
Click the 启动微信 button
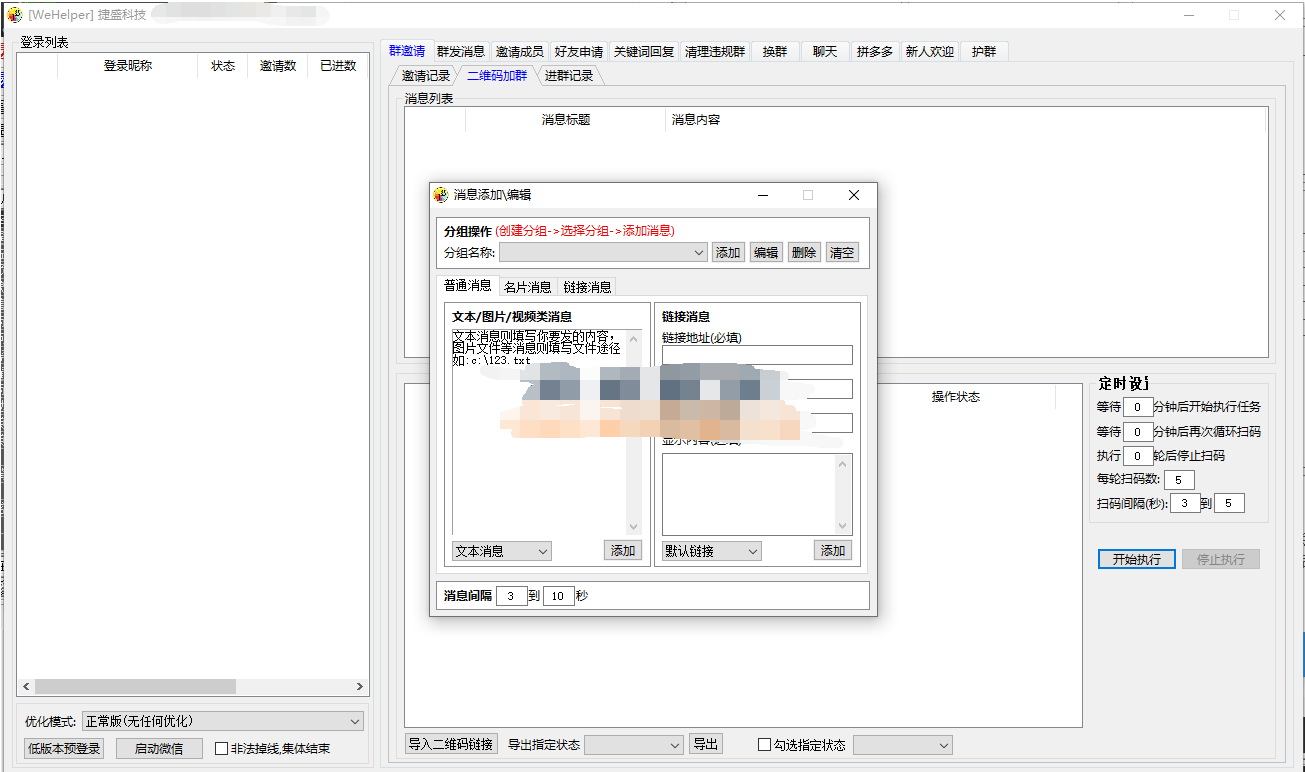coord(159,748)
